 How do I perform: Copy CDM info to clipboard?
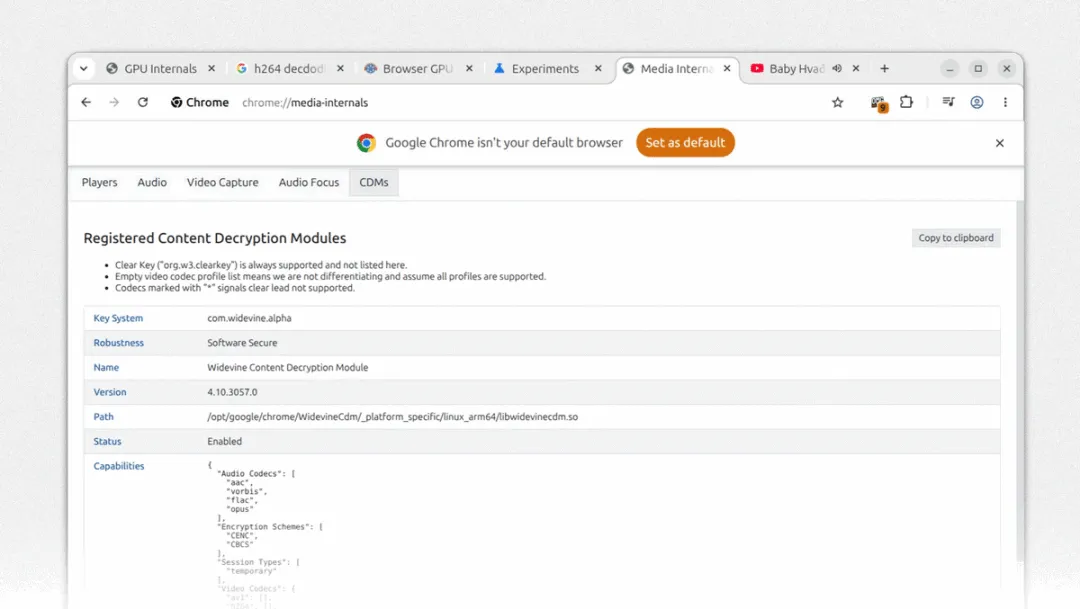[956, 238]
